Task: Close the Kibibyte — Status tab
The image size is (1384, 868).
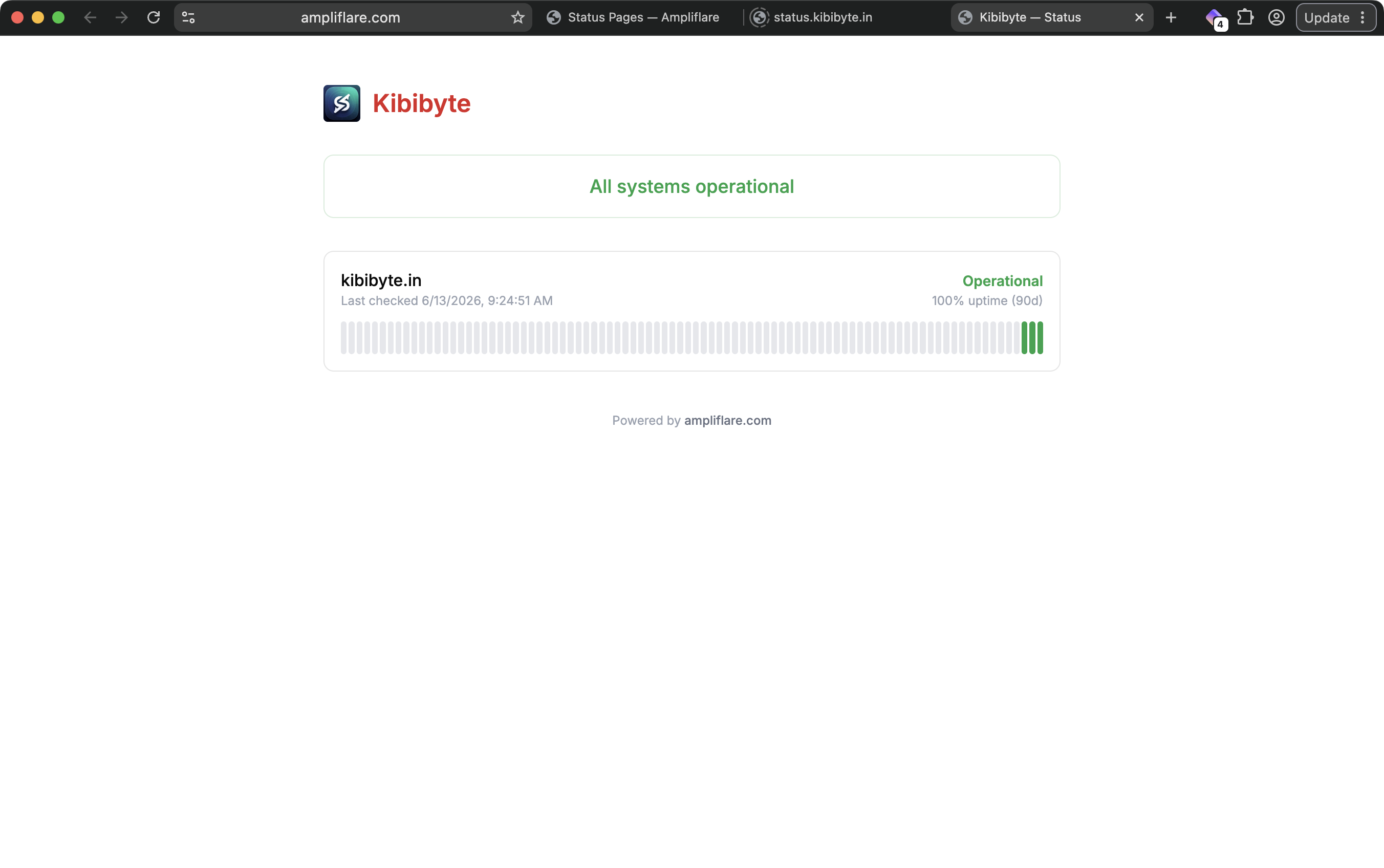Action: [x=1139, y=17]
